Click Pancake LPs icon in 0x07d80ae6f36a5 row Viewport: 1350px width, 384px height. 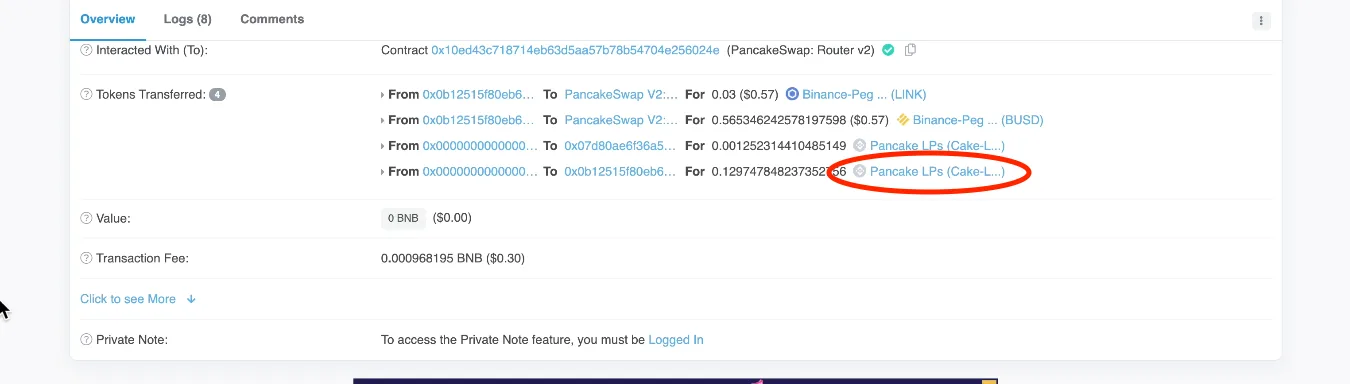coord(859,146)
